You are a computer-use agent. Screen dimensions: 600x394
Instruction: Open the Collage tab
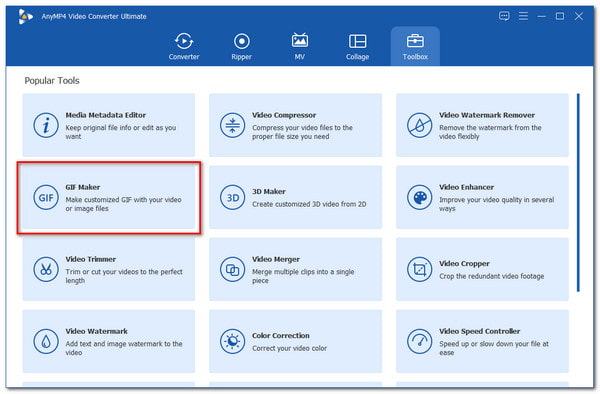point(357,46)
